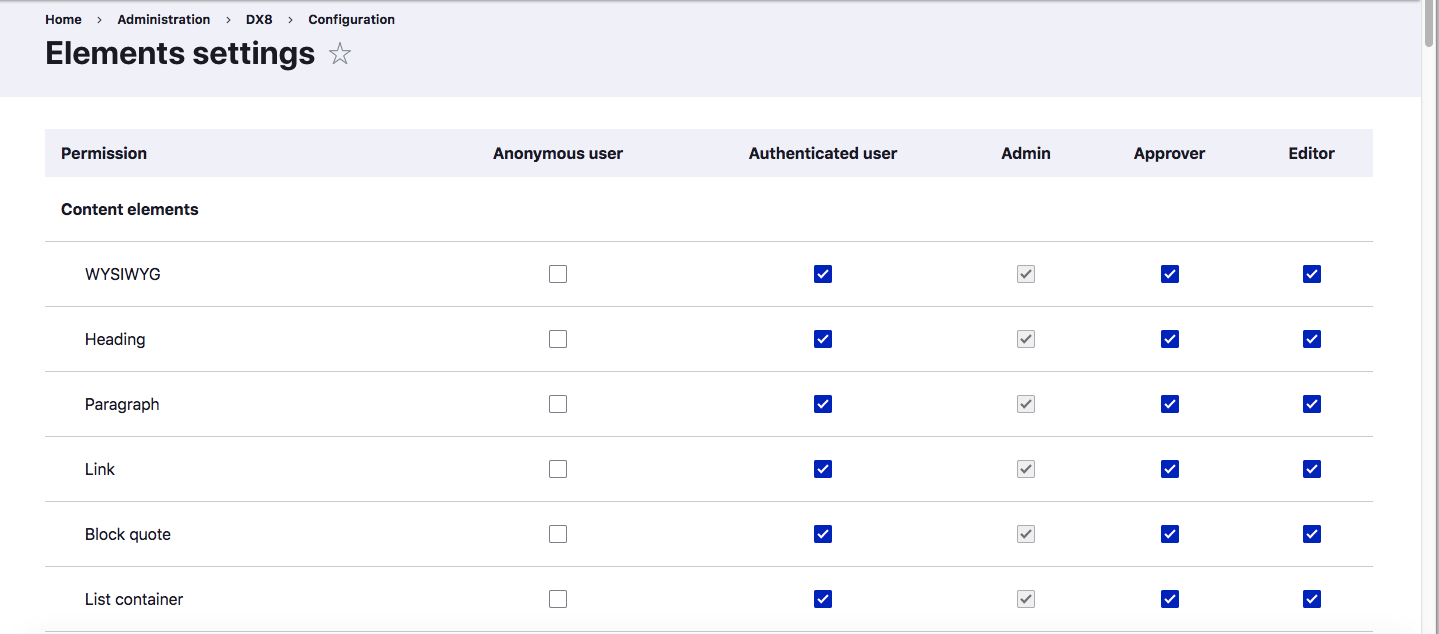Screen dimensions: 1439x634
Task: Uncheck List container for Approver
Action: tap(1170, 599)
